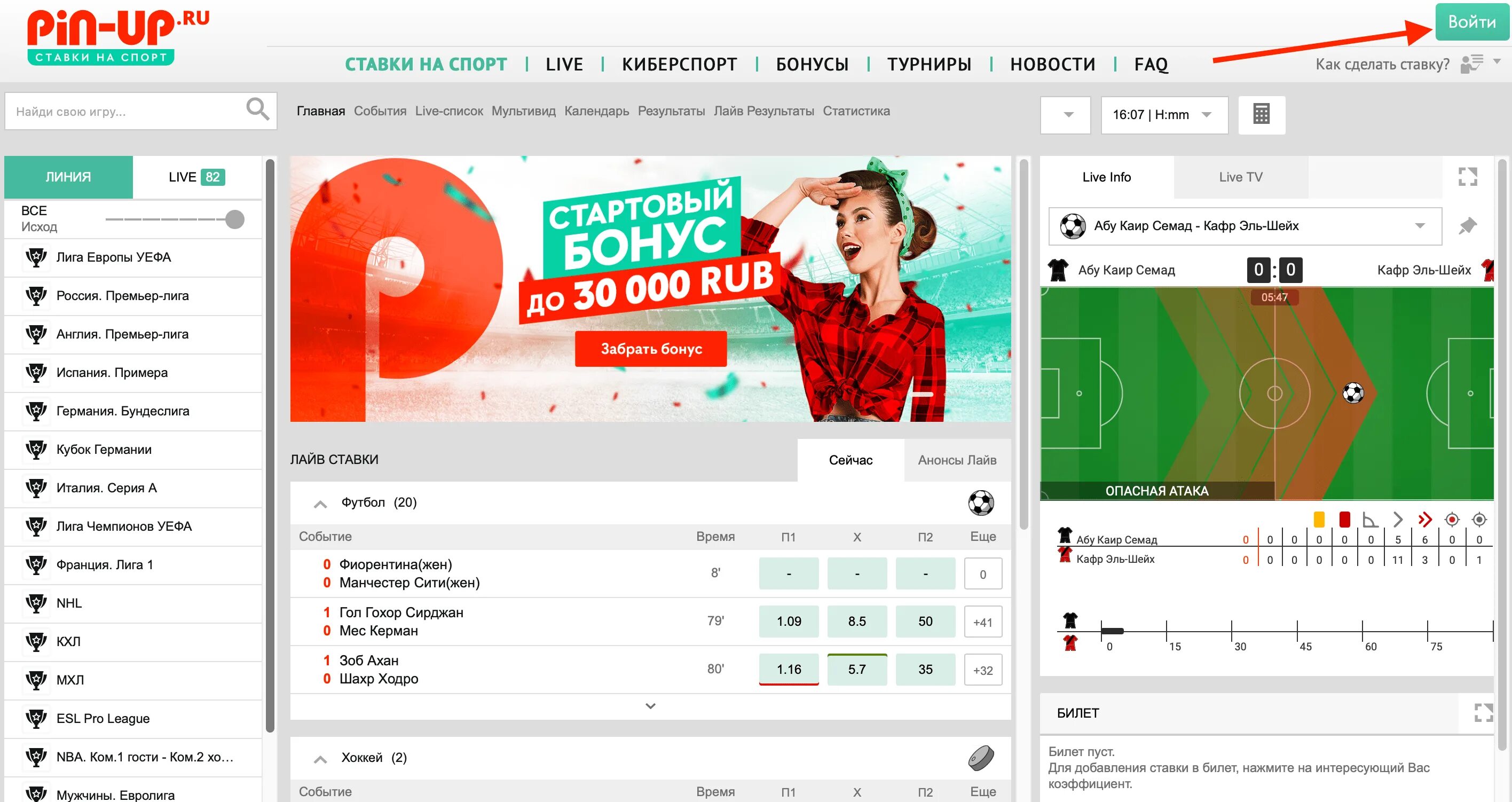This screenshot has width=1512, height=802.
Task: Expand Live Info panel to fullscreen
Action: [x=1467, y=176]
